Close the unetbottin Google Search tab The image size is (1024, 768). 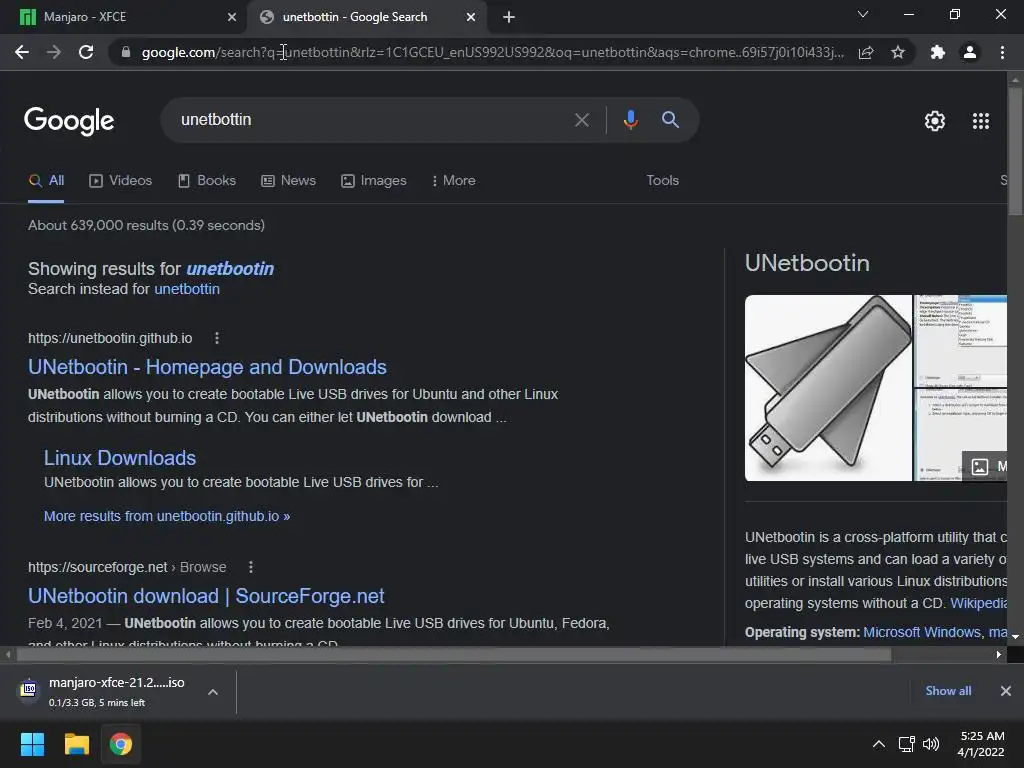(x=471, y=17)
